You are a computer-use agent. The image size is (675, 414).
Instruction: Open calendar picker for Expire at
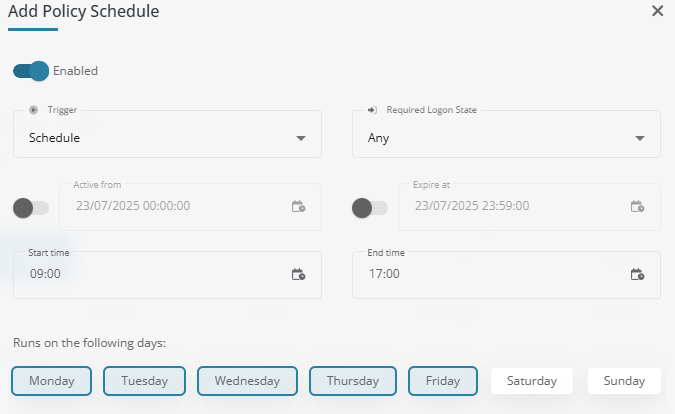[637, 207]
